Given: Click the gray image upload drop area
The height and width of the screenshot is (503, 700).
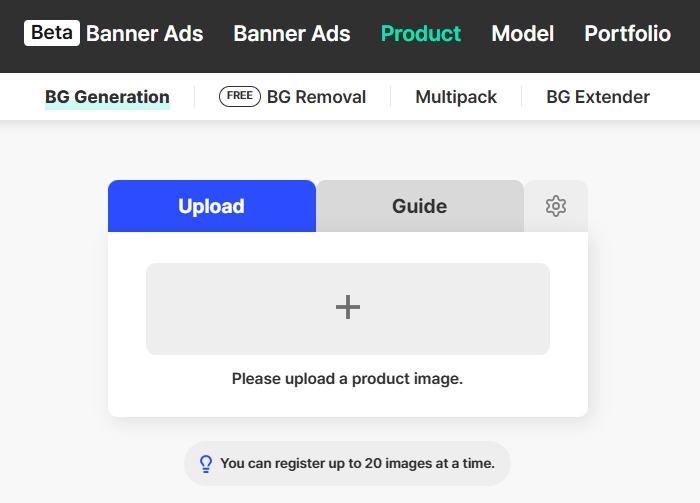Looking at the screenshot, I should (348, 309).
